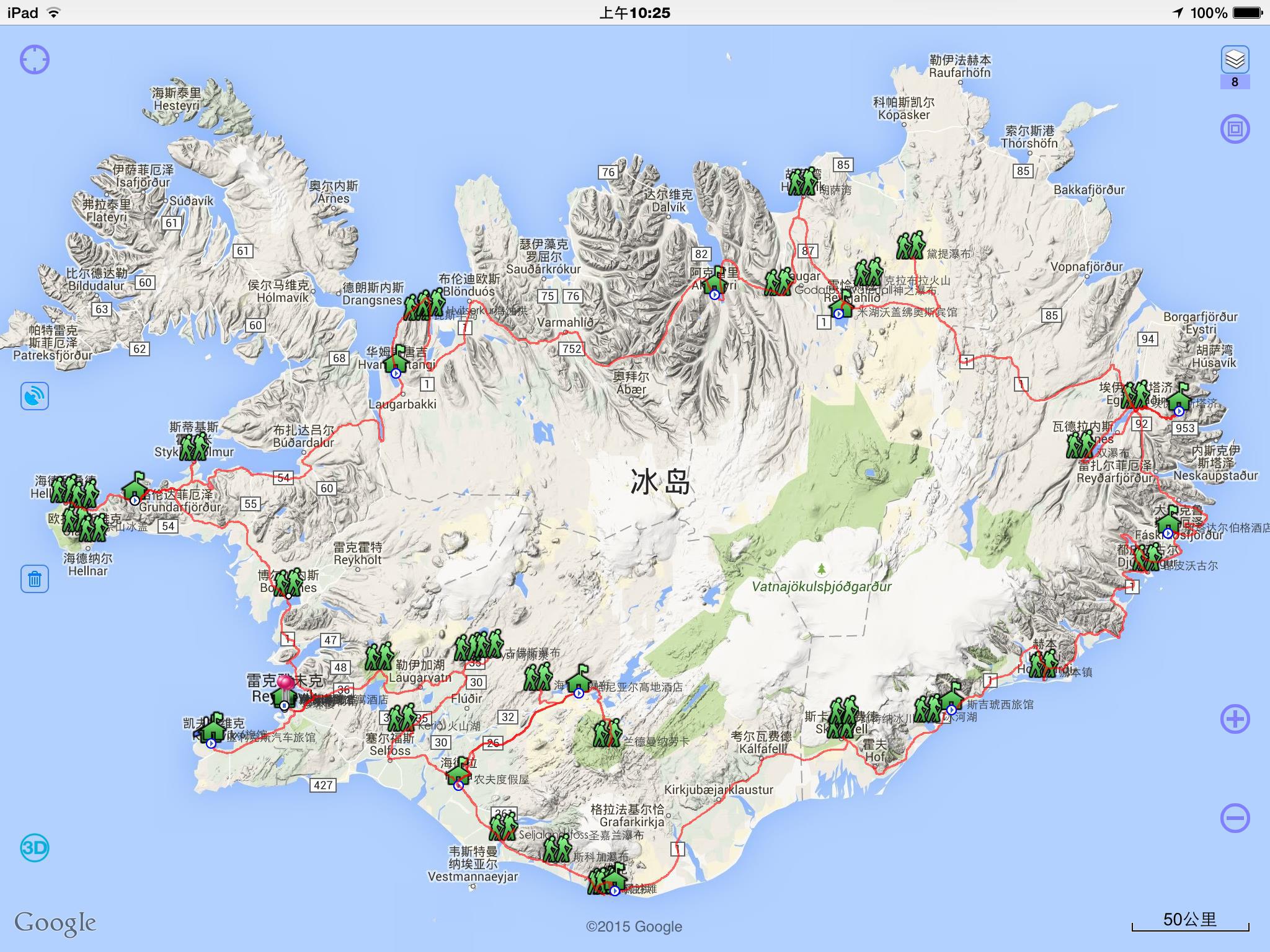Select the house marker at Fáskrúðsfjörður
Image resolution: width=1270 pixels, height=952 pixels.
1168,519
